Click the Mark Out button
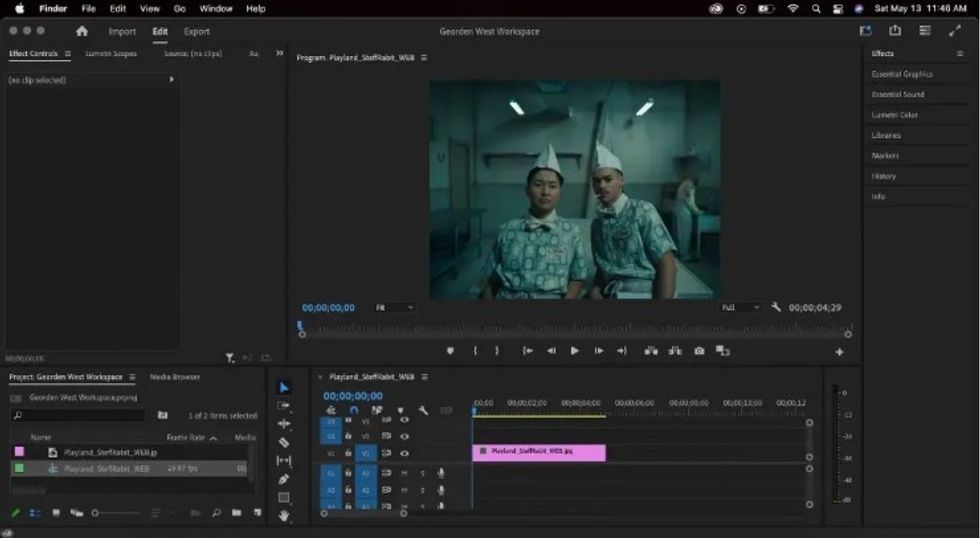Image resolution: width=980 pixels, height=538 pixels. point(497,351)
